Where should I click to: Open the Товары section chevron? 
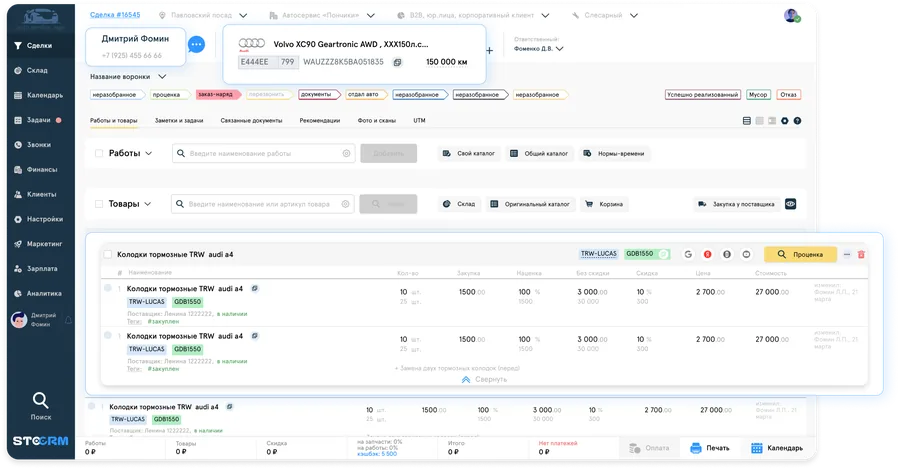point(148,204)
